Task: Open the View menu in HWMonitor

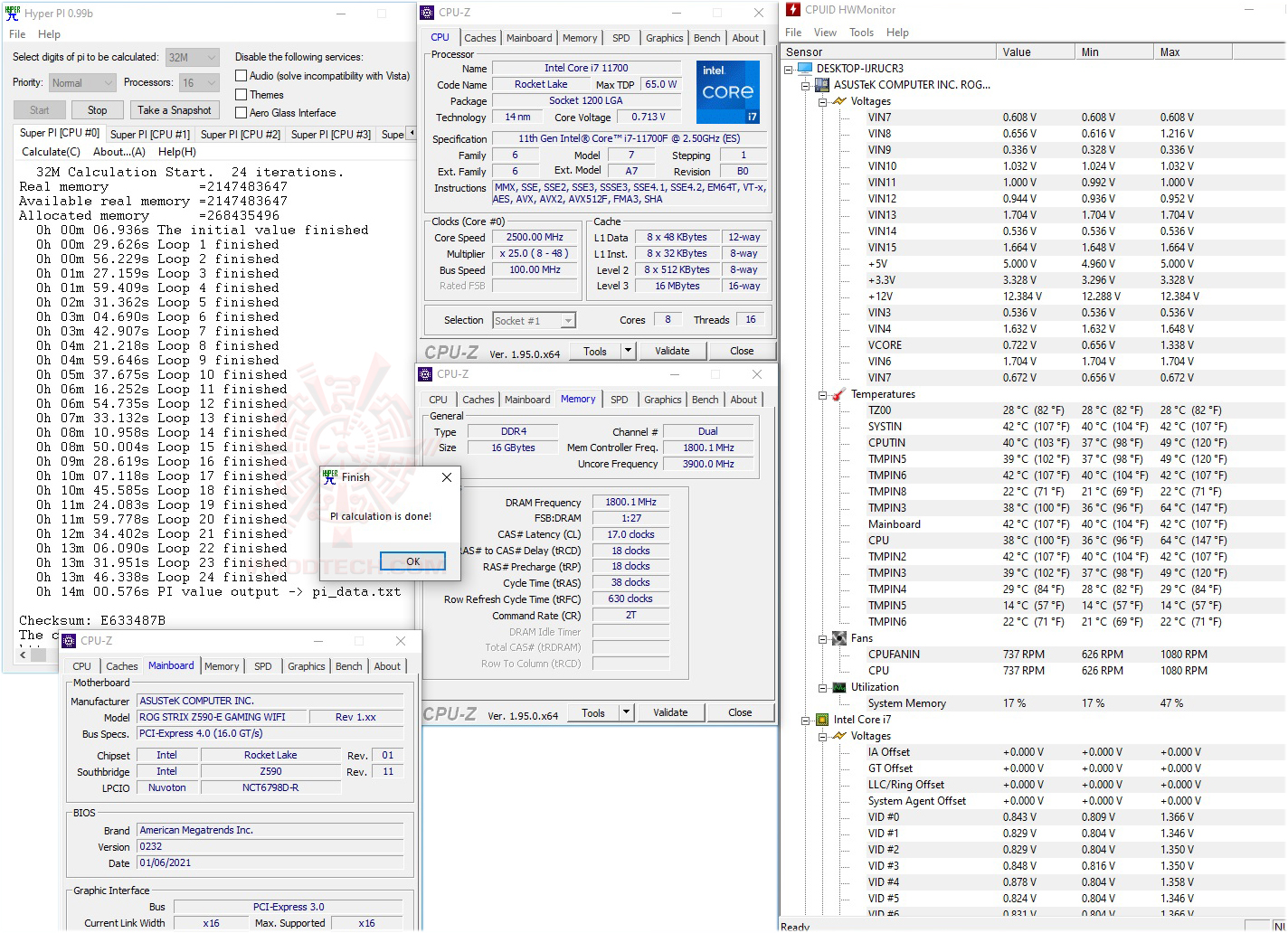Action: coord(825,33)
